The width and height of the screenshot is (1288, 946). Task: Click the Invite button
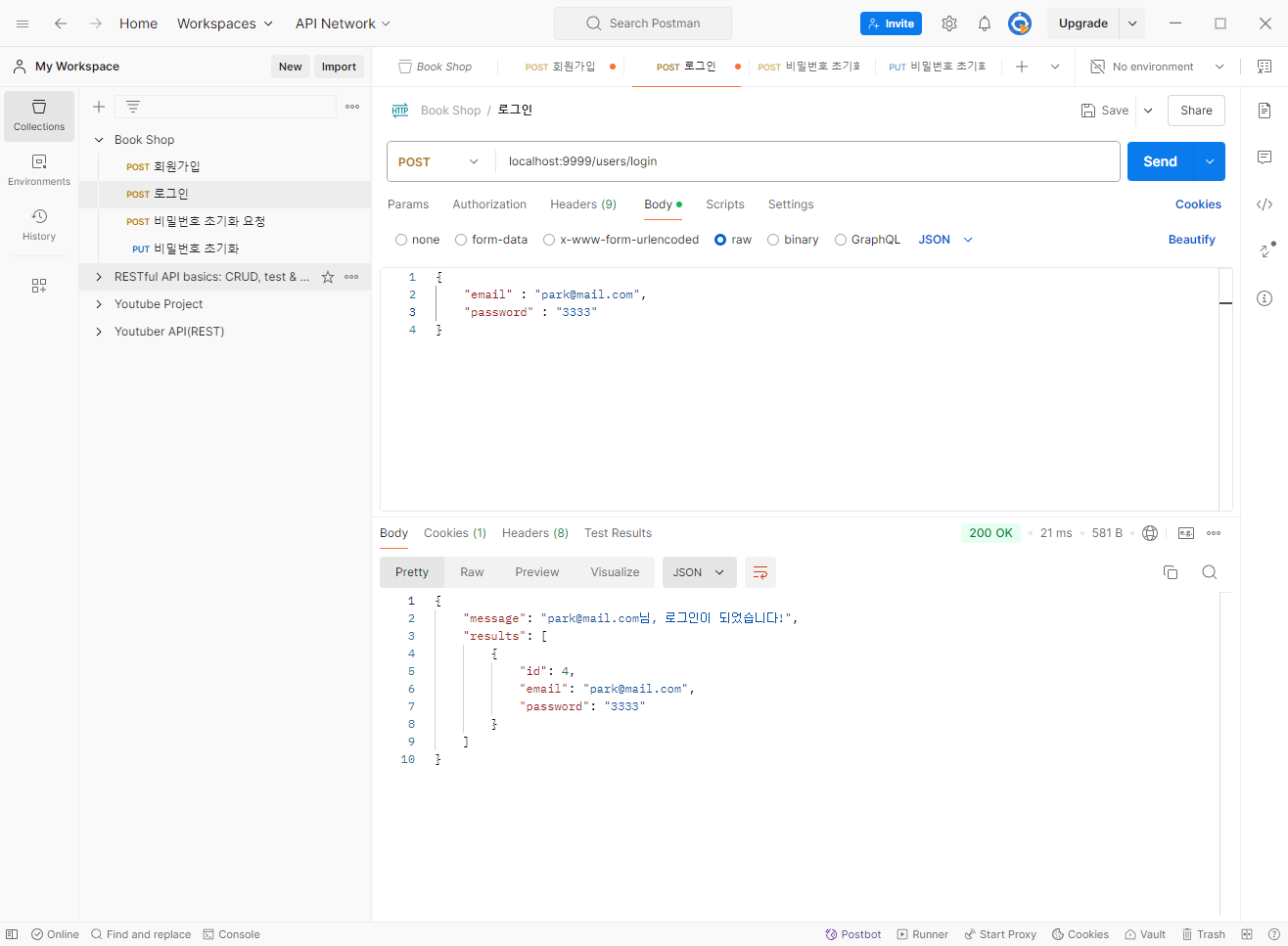pos(891,23)
